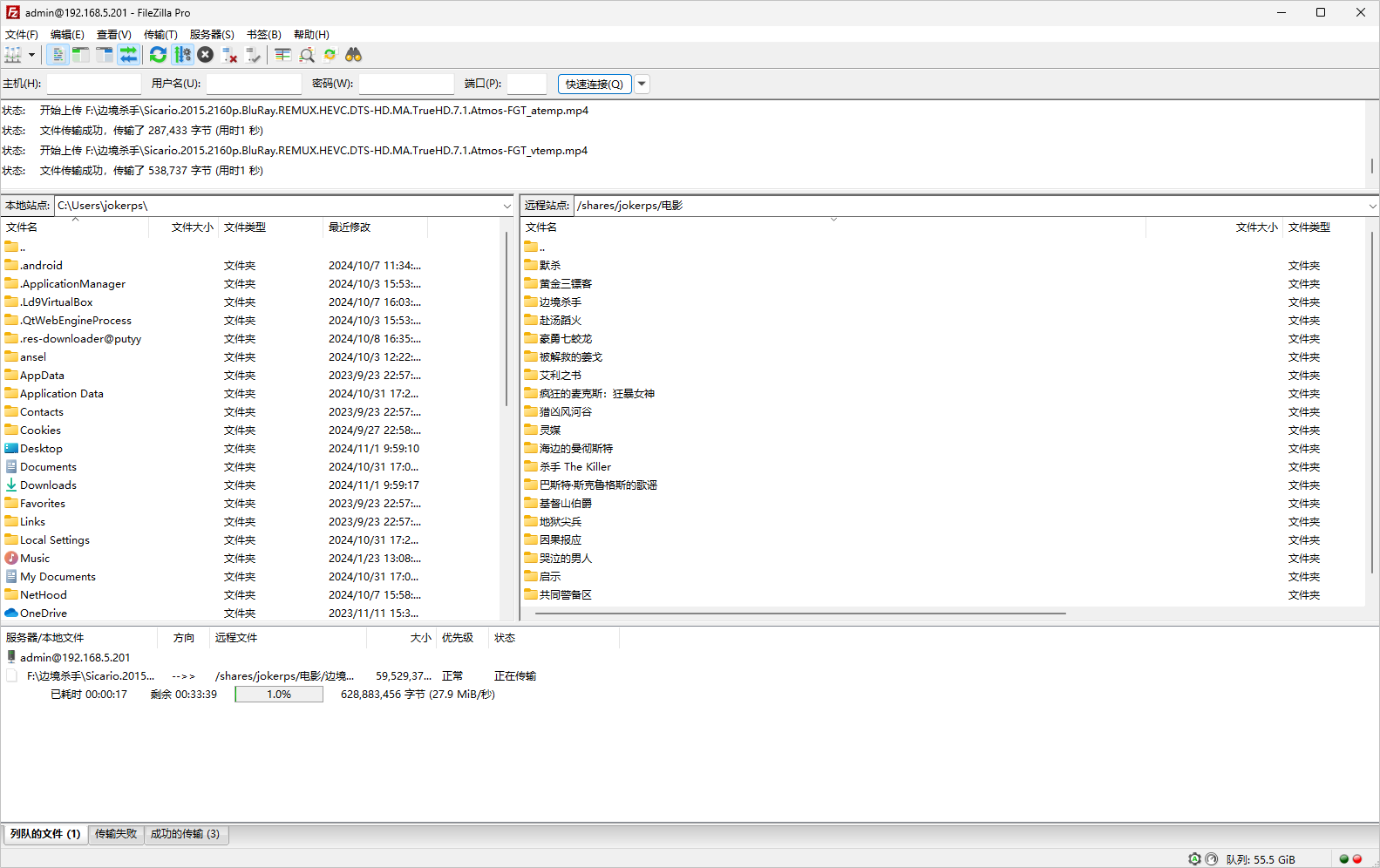This screenshot has width=1380, height=868.
Task: Select the Music folder icon
Action: (11, 558)
